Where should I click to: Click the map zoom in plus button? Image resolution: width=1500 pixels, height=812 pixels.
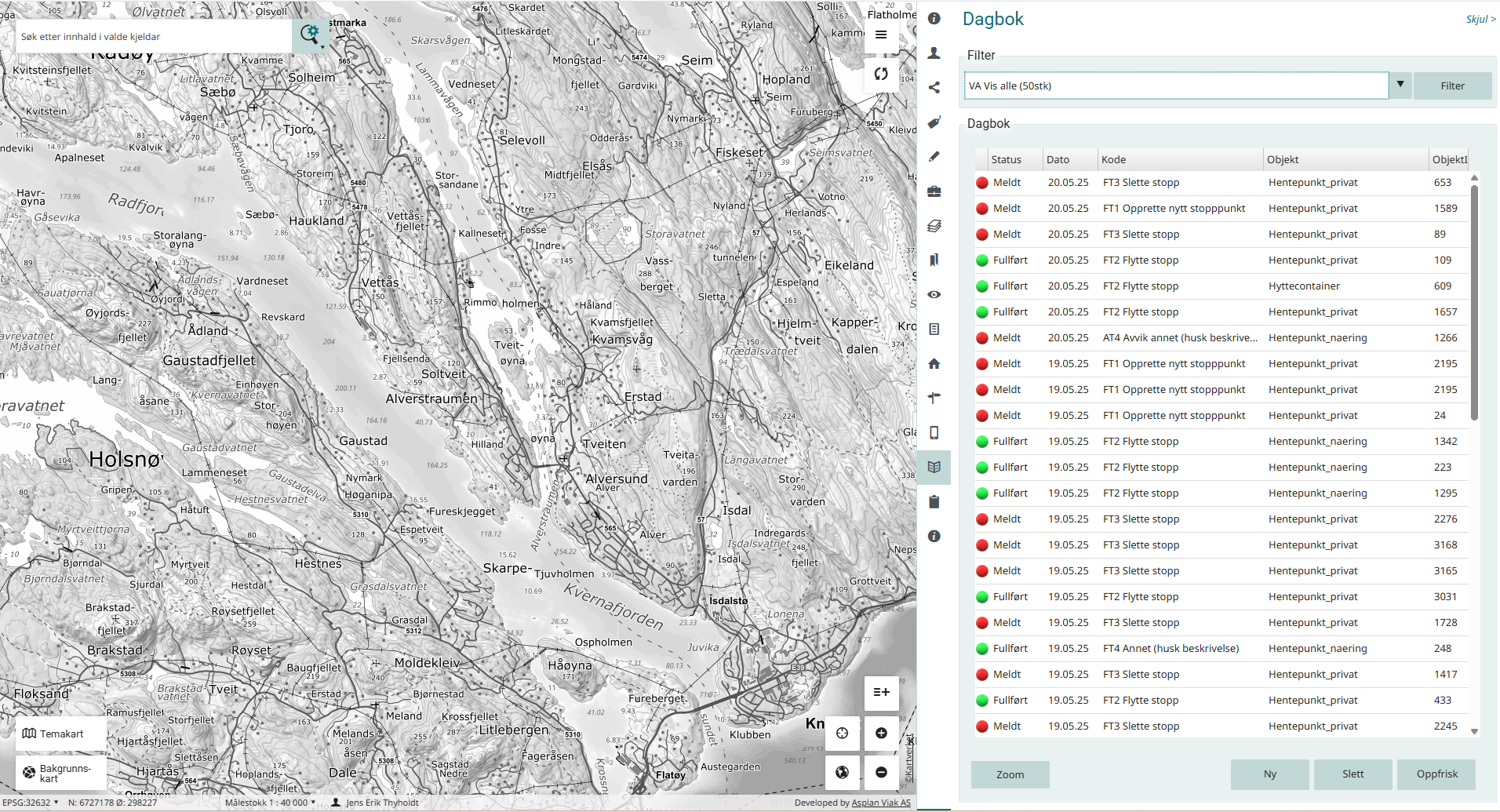881,733
